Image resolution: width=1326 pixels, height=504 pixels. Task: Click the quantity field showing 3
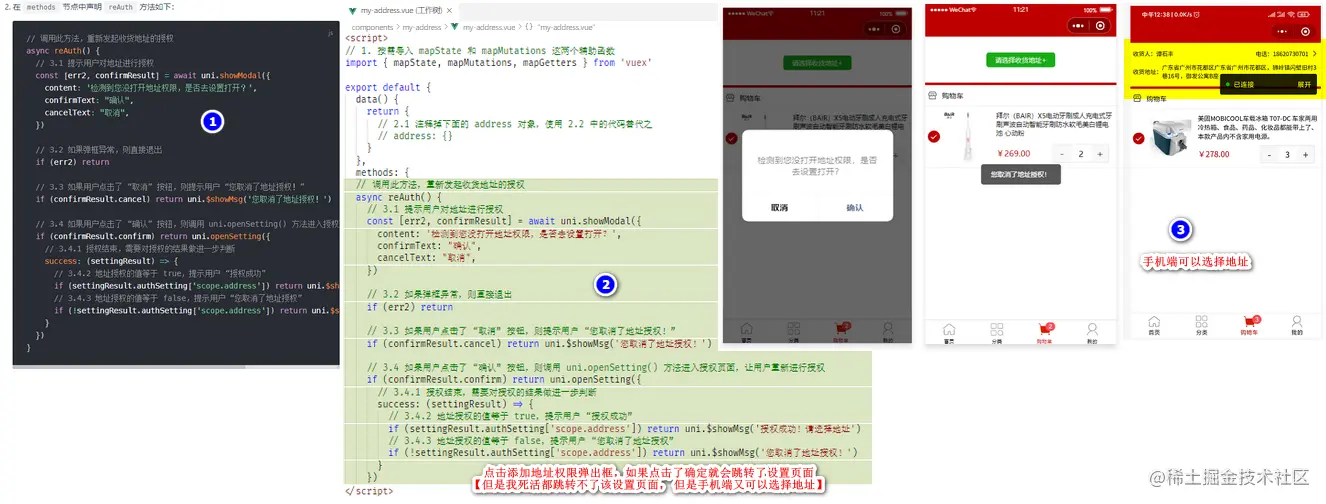pos(1287,155)
